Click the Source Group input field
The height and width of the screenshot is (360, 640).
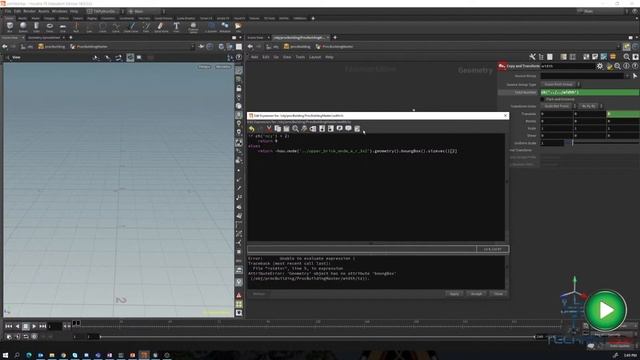582,76
